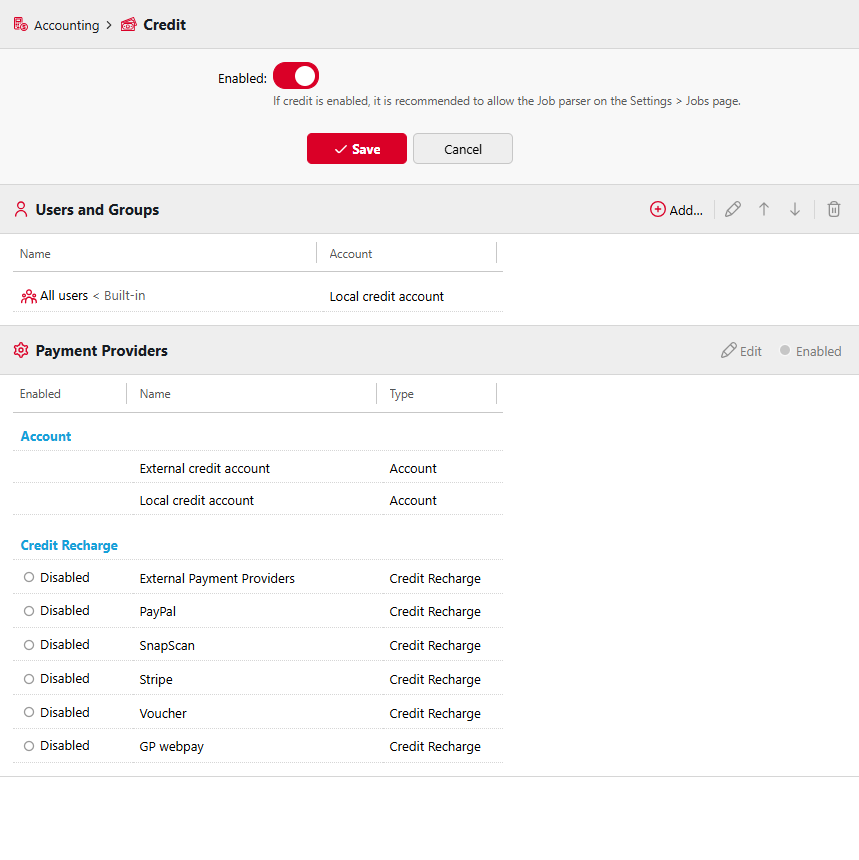This screenshot has height=860, width=859.
Task: Collapse the Account provider group
Action: (46, 437)
